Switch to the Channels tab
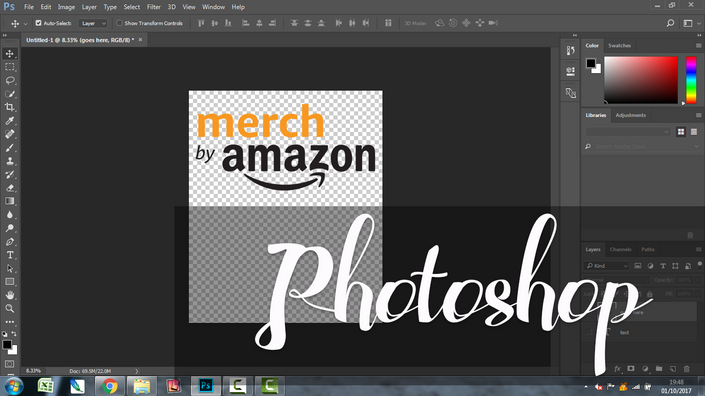The height and width of the screenshot is (396, 705). [x=620, y=249]
